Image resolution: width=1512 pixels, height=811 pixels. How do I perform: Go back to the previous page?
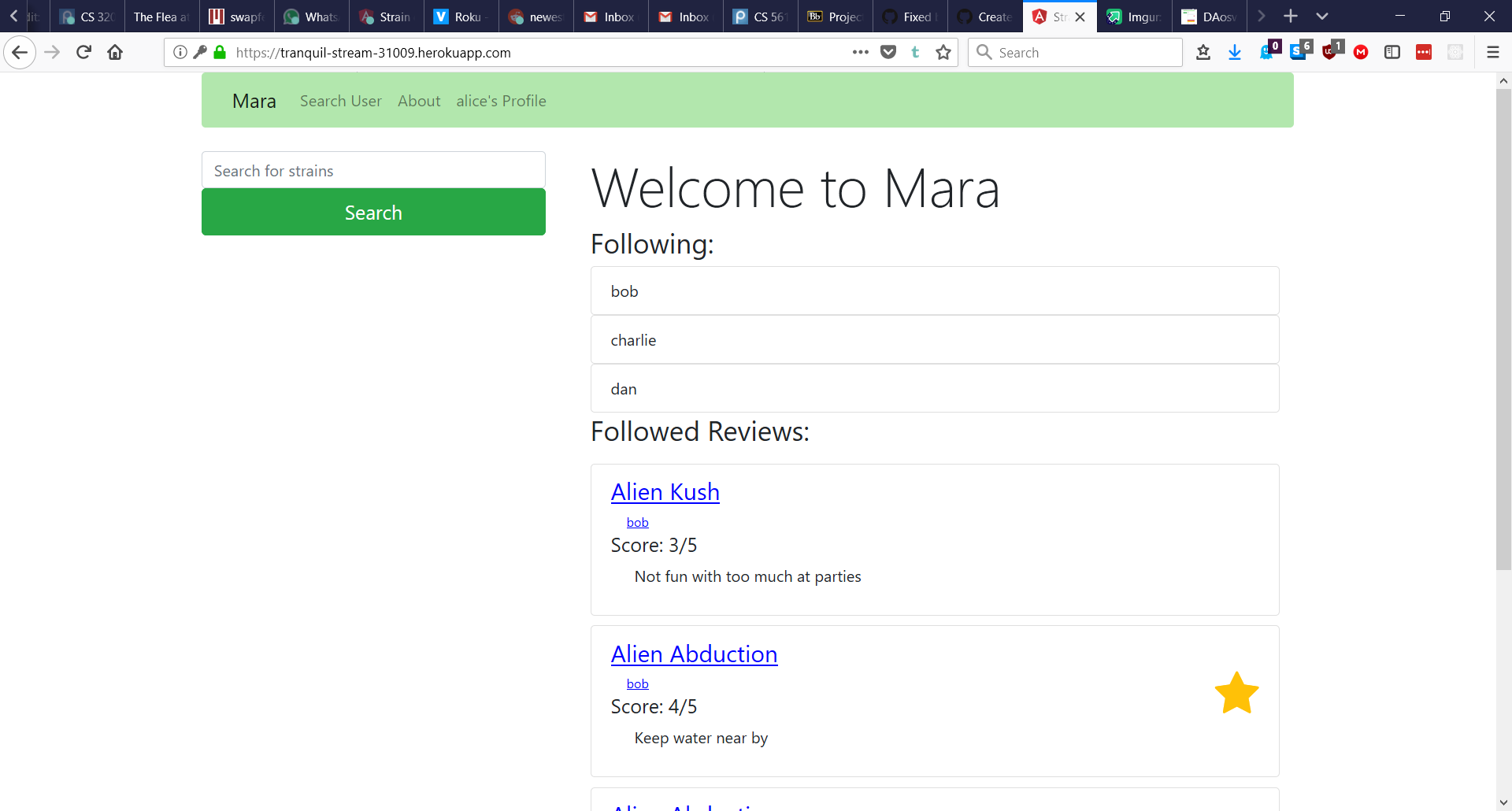20,53
